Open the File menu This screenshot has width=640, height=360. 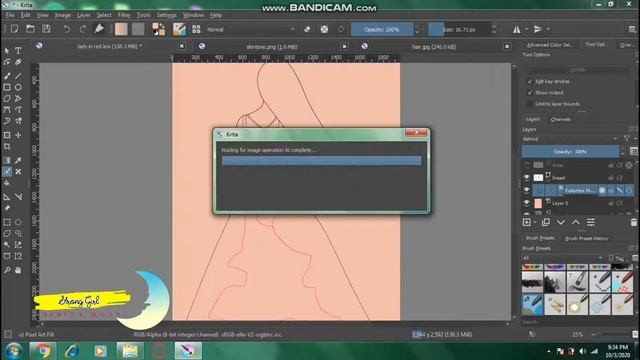[x=10, y=15]
